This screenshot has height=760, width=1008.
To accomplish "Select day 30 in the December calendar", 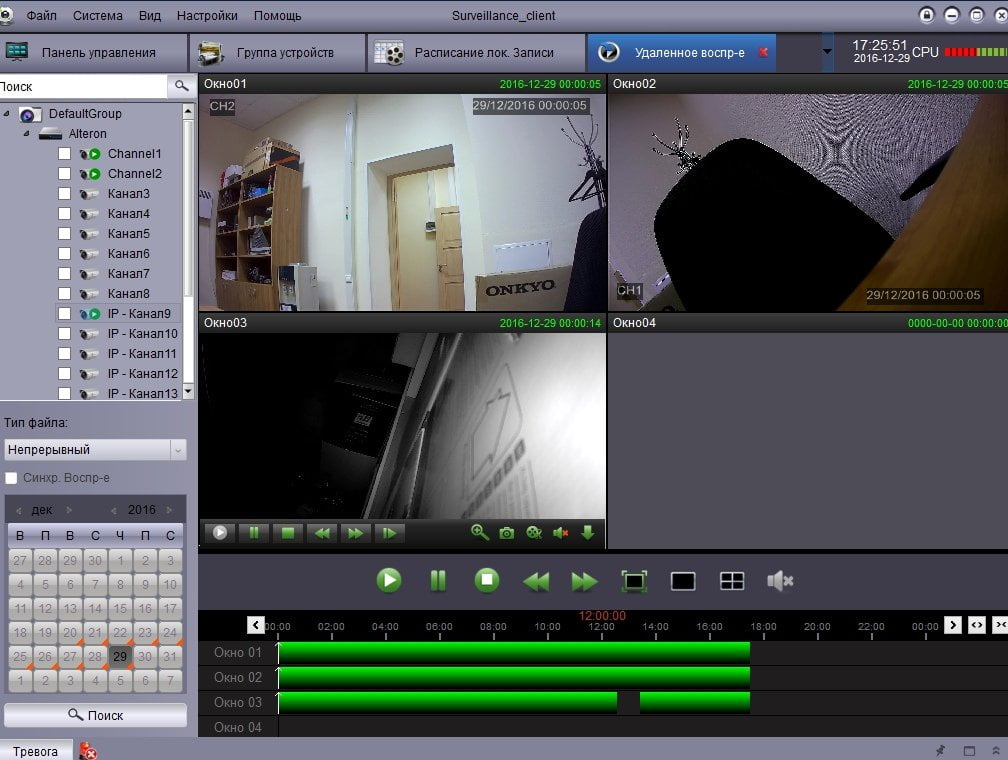I will click(145, 656).
